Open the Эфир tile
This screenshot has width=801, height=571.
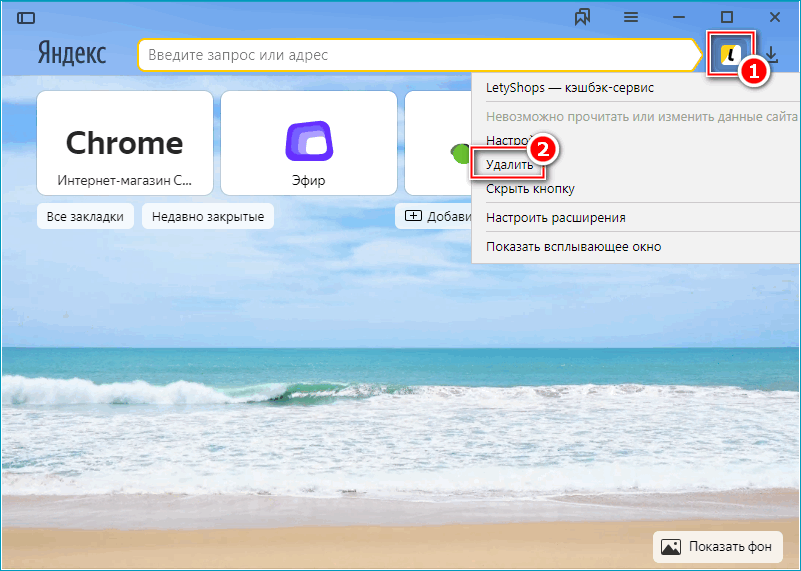(x=307, y=143)
